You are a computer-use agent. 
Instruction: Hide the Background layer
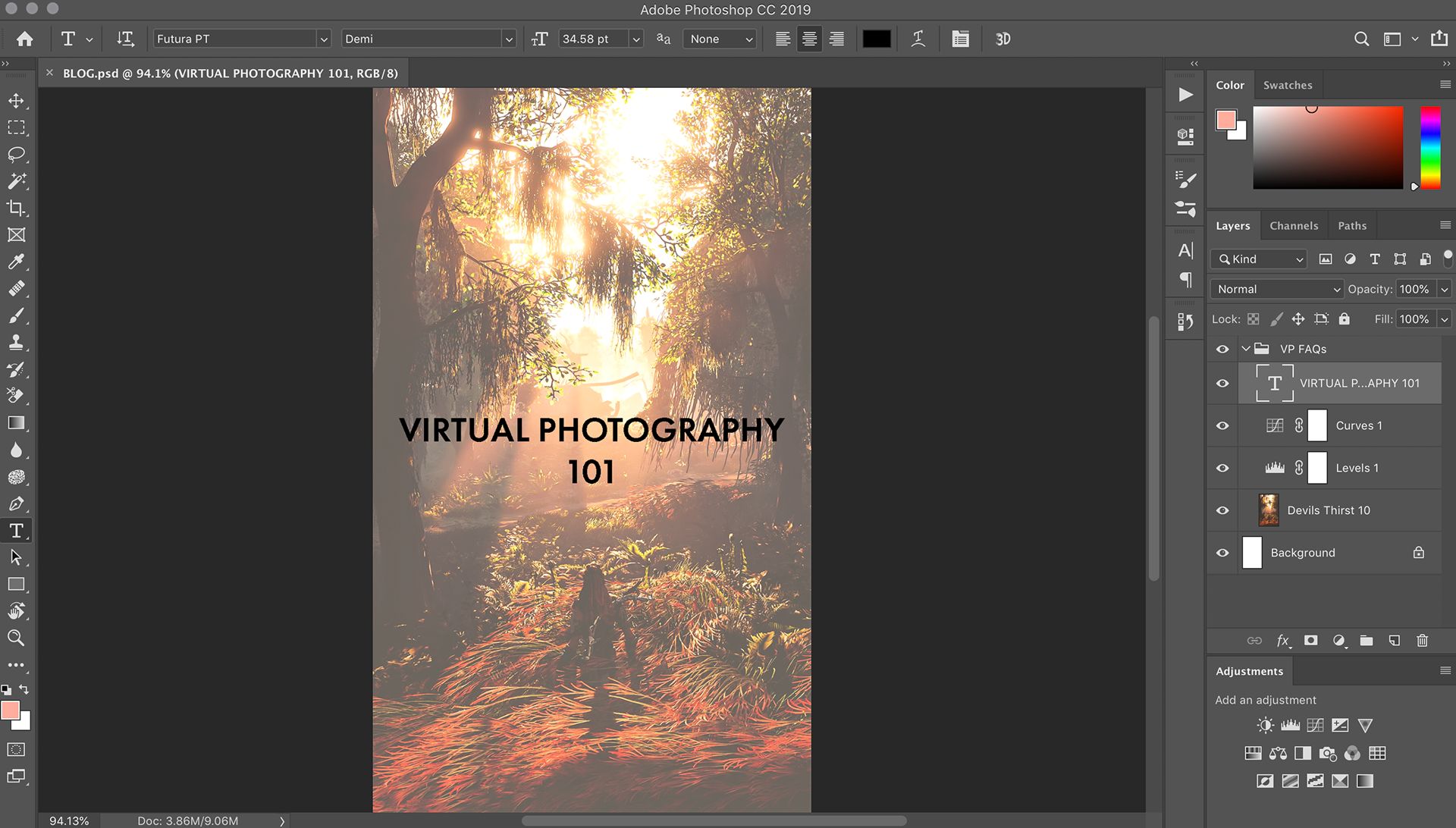pyautogui.click(x=1222, y=553)
